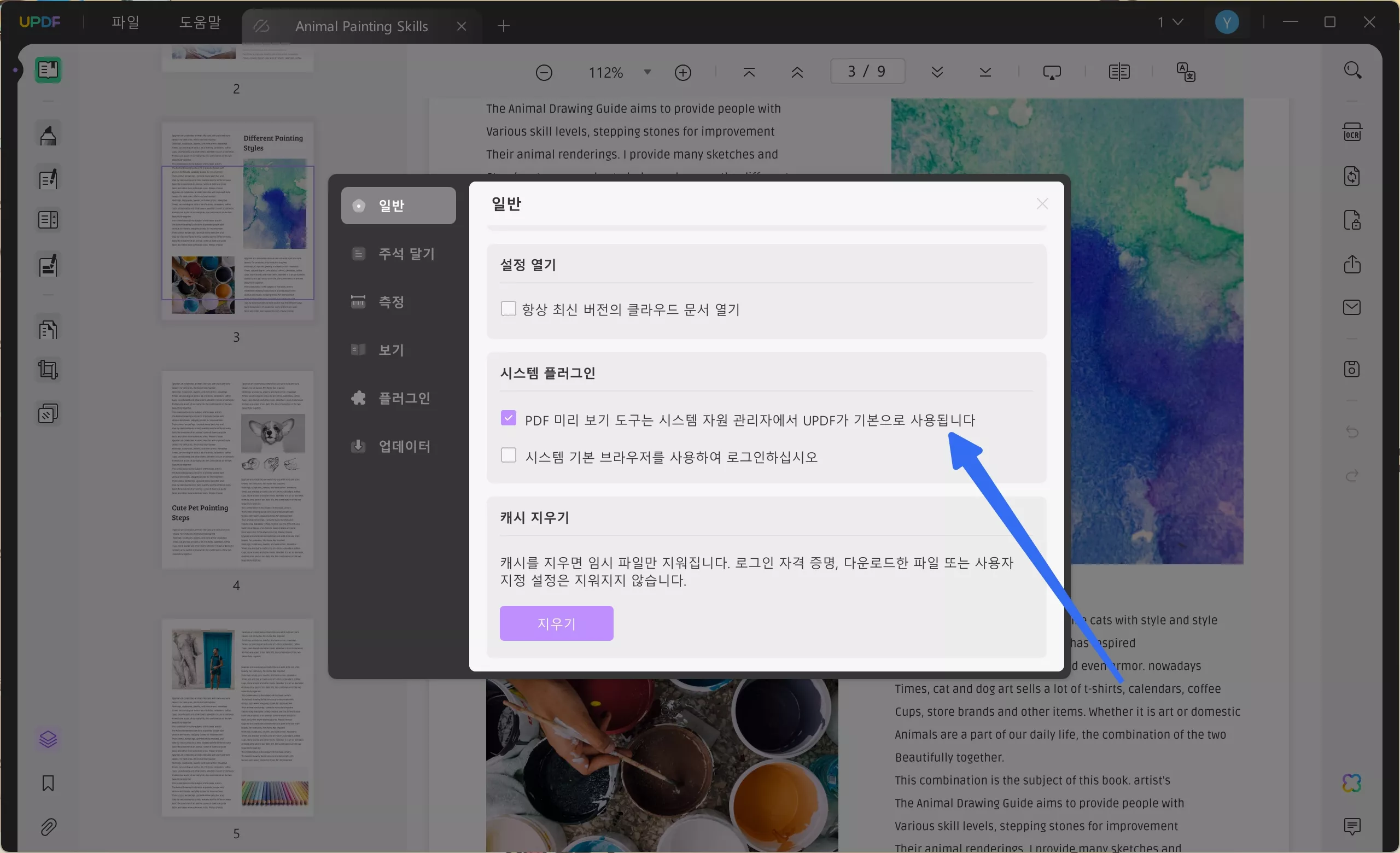
Task: Open the Batch process stack icon
Action: point(48,413)
